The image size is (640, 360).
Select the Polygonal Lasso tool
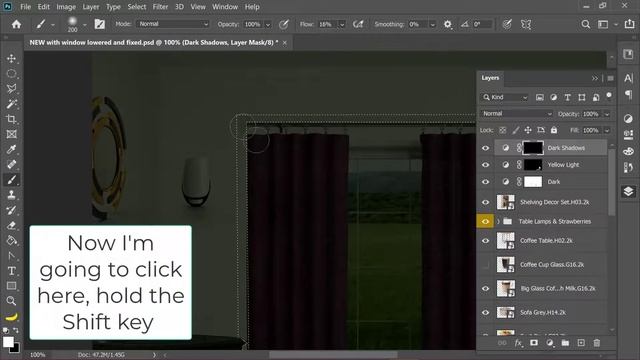click(11, 89)
